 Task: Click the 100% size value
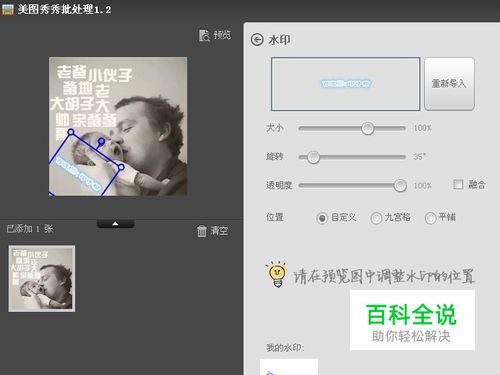[x=422, y=128]
